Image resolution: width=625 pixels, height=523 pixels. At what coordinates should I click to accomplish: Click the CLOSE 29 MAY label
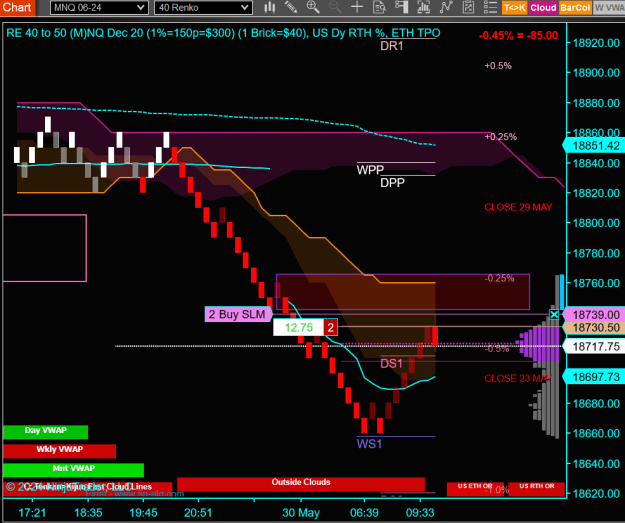coord(518,207)
